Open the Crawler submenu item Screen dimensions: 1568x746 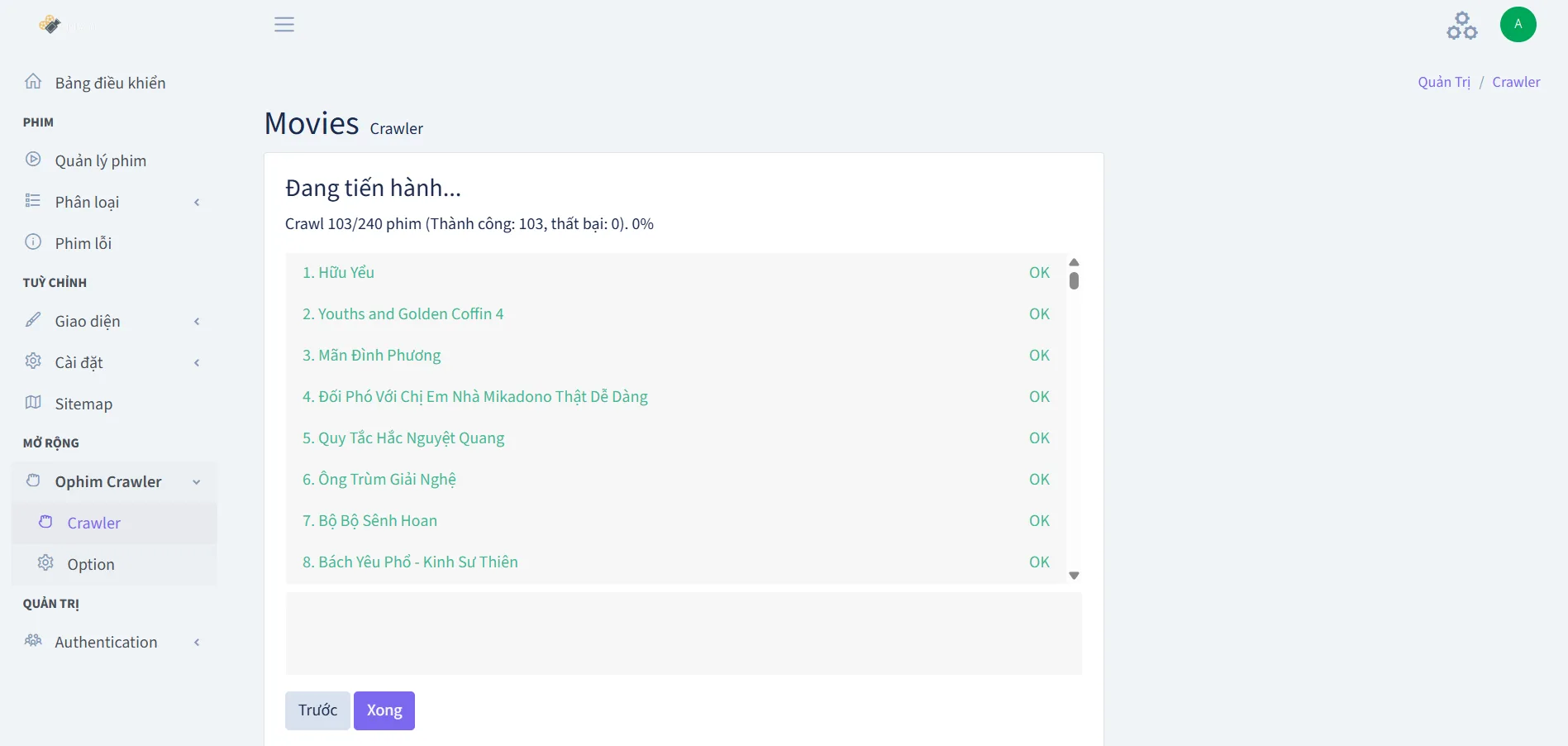point(93,524)
